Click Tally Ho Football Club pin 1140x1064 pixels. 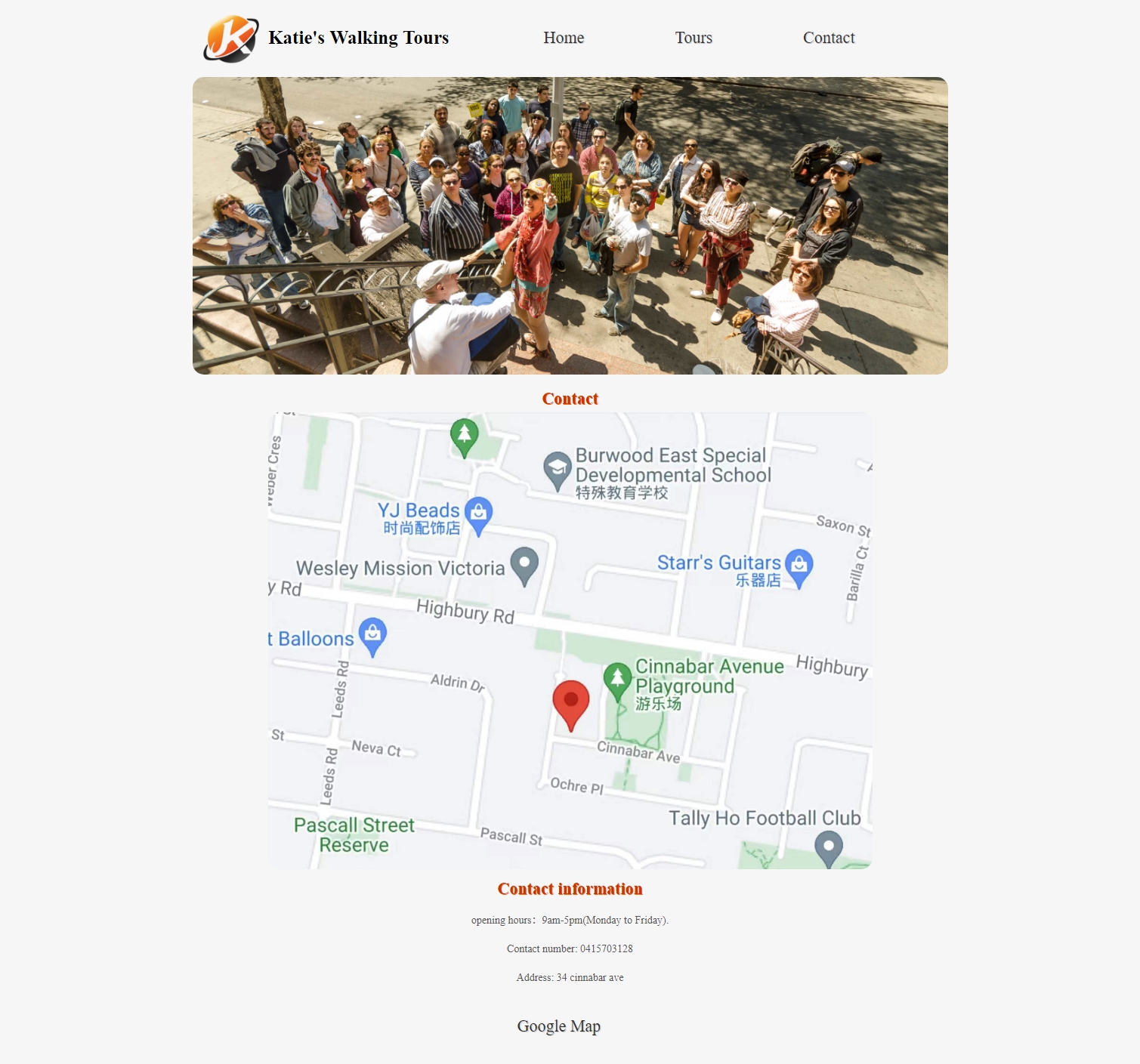coord(829,850)
